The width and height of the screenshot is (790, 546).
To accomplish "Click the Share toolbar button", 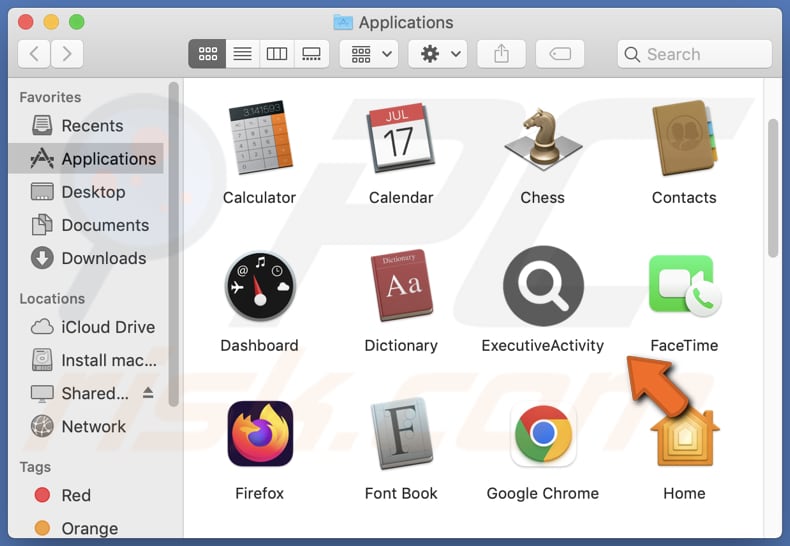I will click(501, 54).
